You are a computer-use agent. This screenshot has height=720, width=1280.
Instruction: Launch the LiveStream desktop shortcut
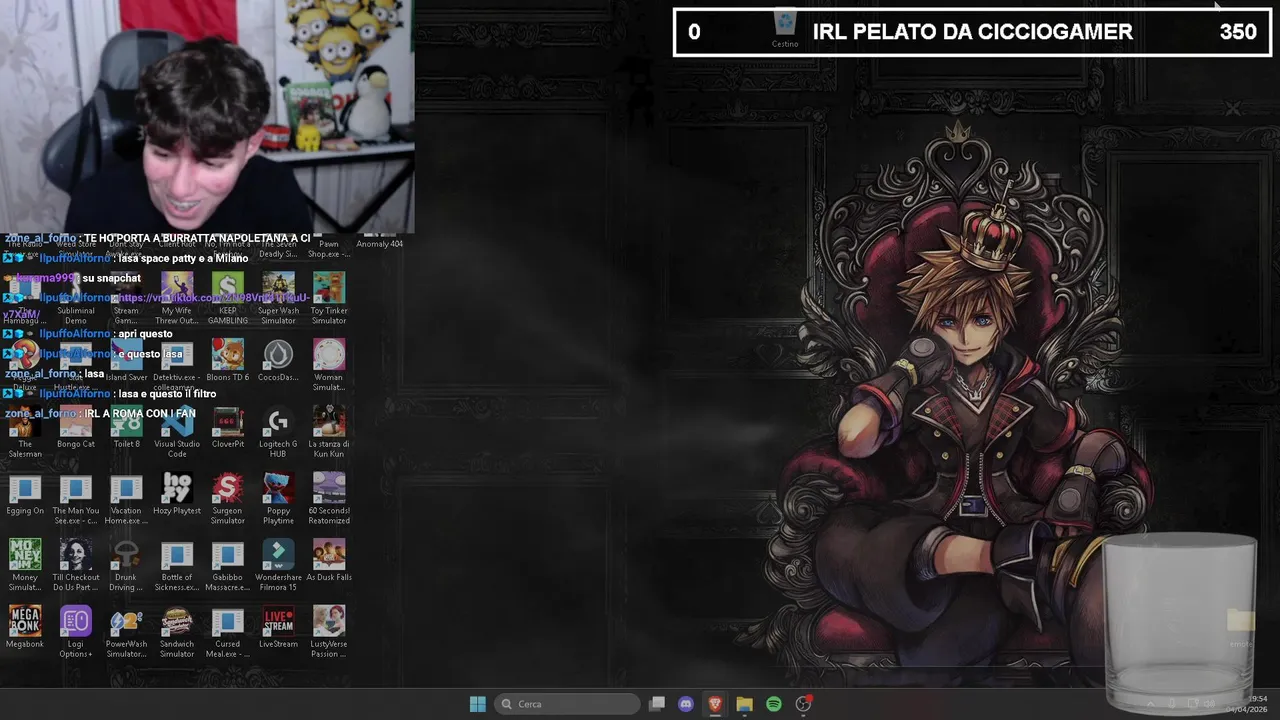click(278, 627)
